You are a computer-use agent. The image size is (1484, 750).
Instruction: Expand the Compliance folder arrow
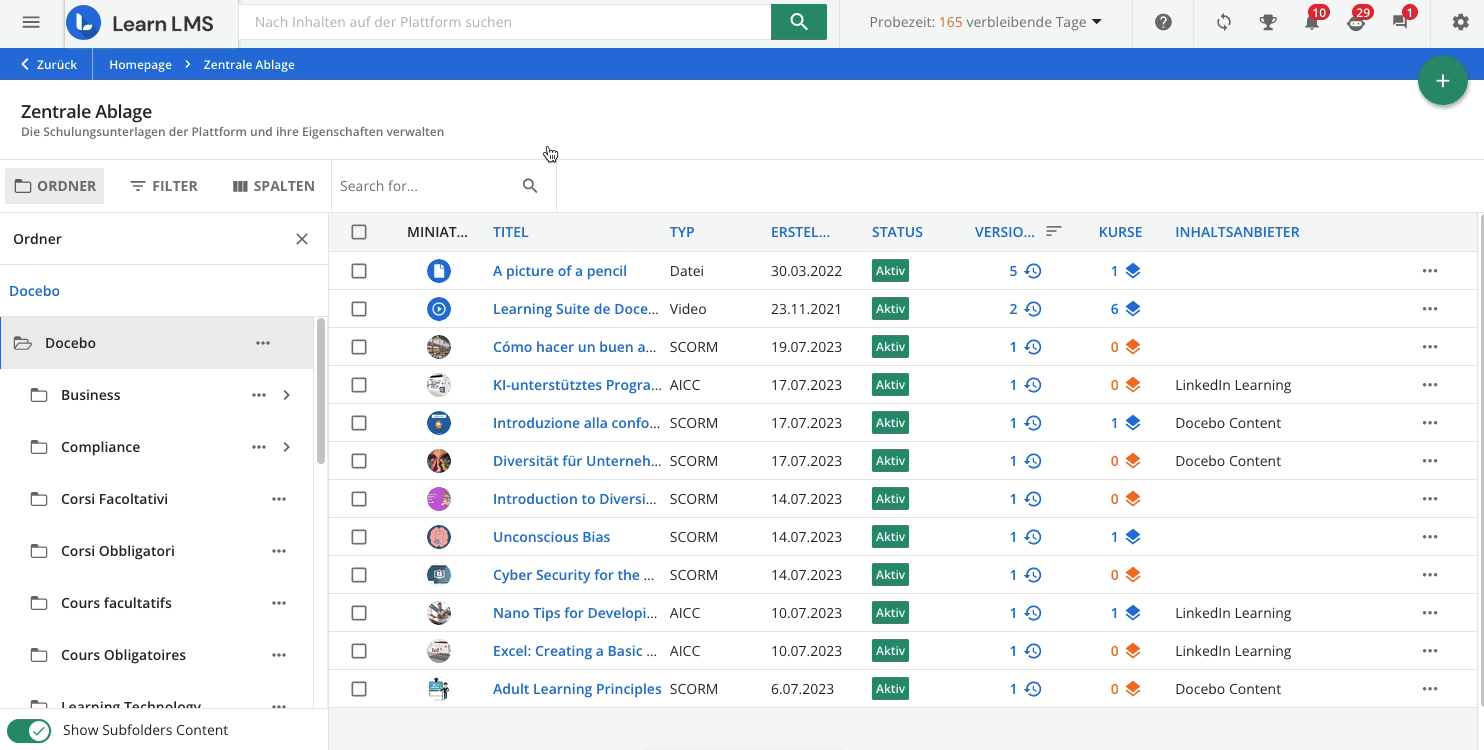point(287,447)
